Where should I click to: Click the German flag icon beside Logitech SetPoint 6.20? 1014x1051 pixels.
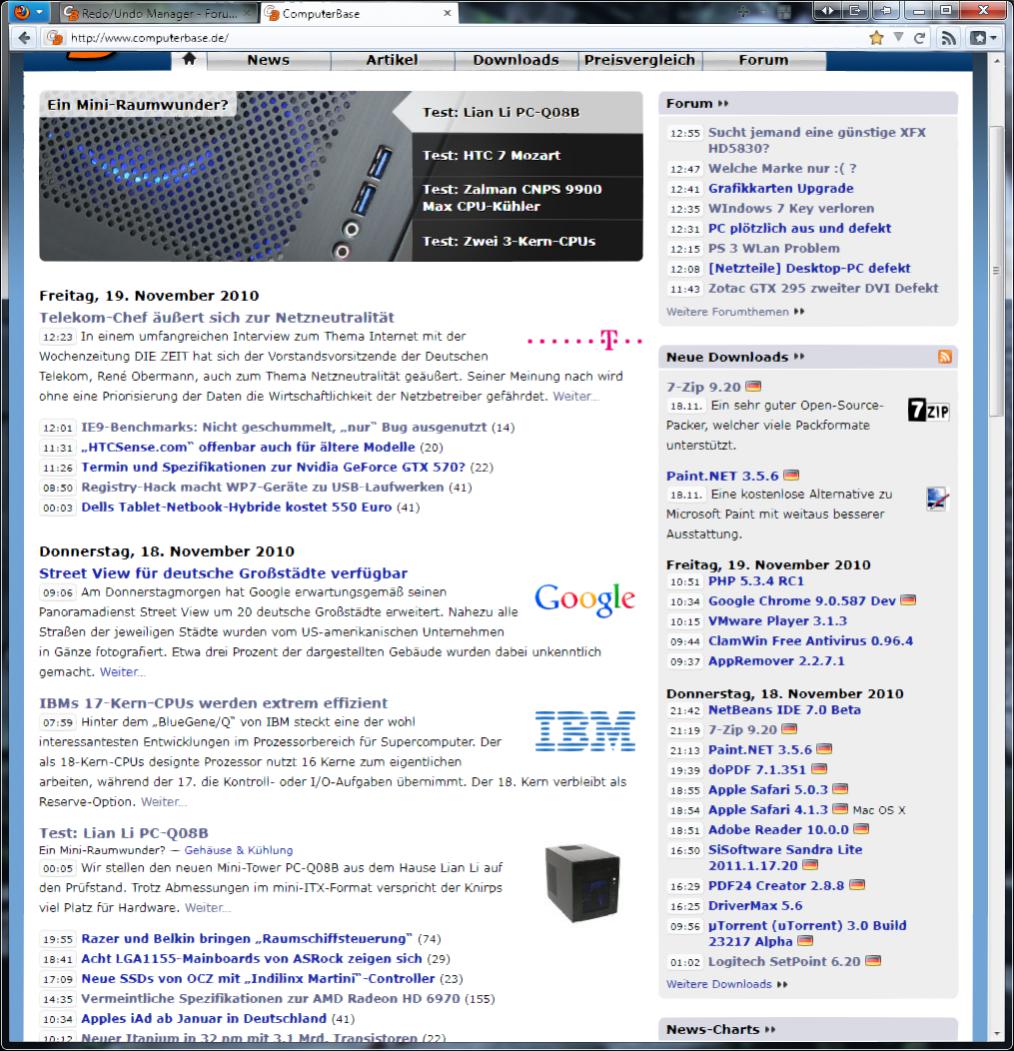[x=873, y=960]
